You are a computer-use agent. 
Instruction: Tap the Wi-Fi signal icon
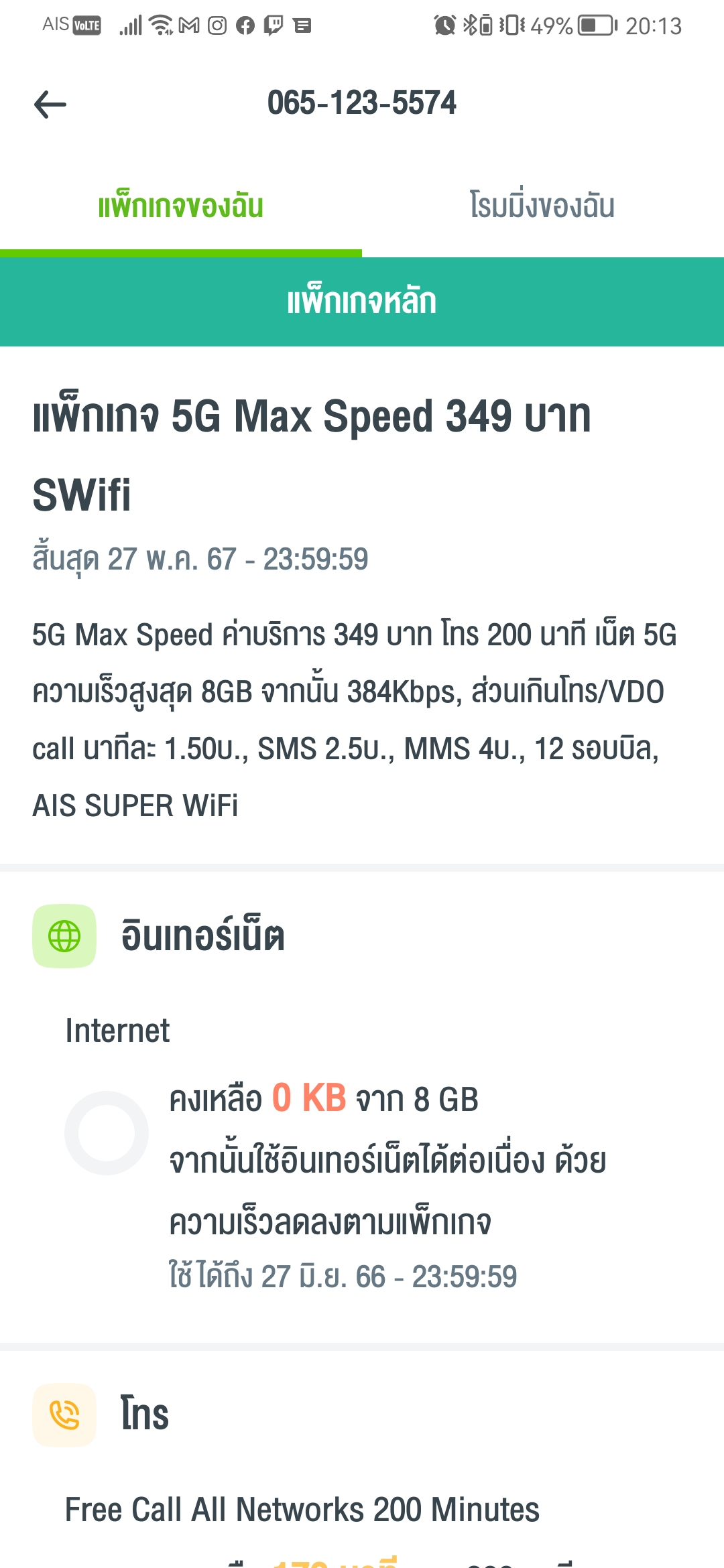161,25
